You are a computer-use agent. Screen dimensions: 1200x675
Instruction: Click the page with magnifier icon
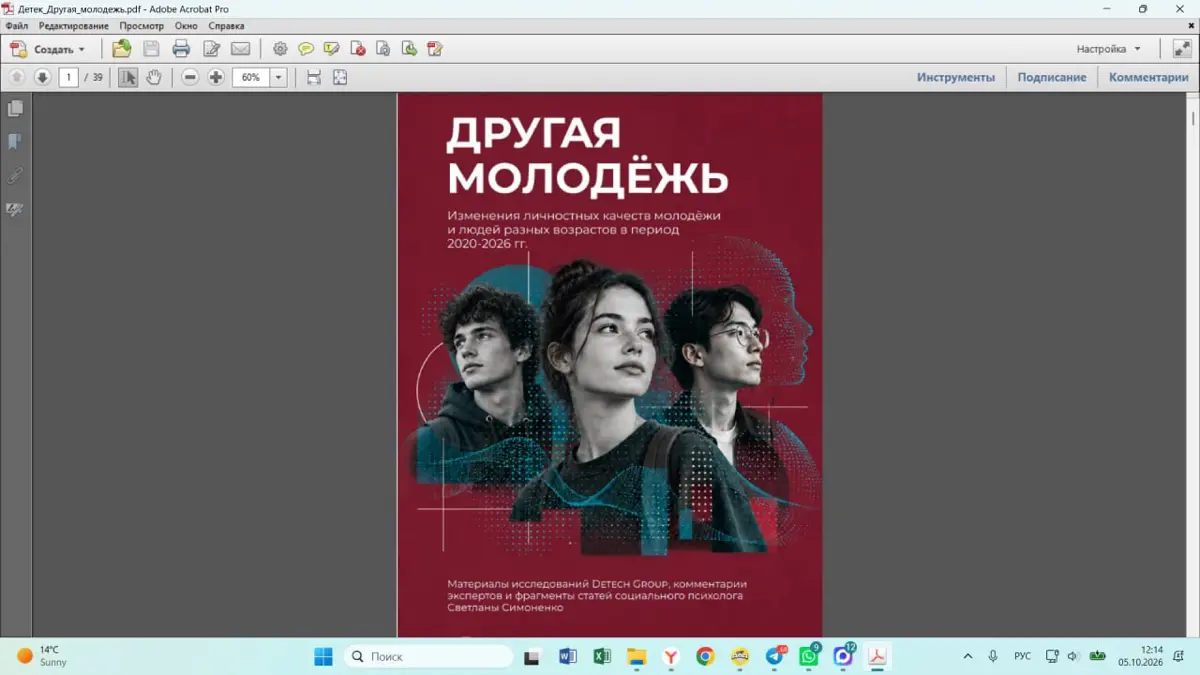383,49
